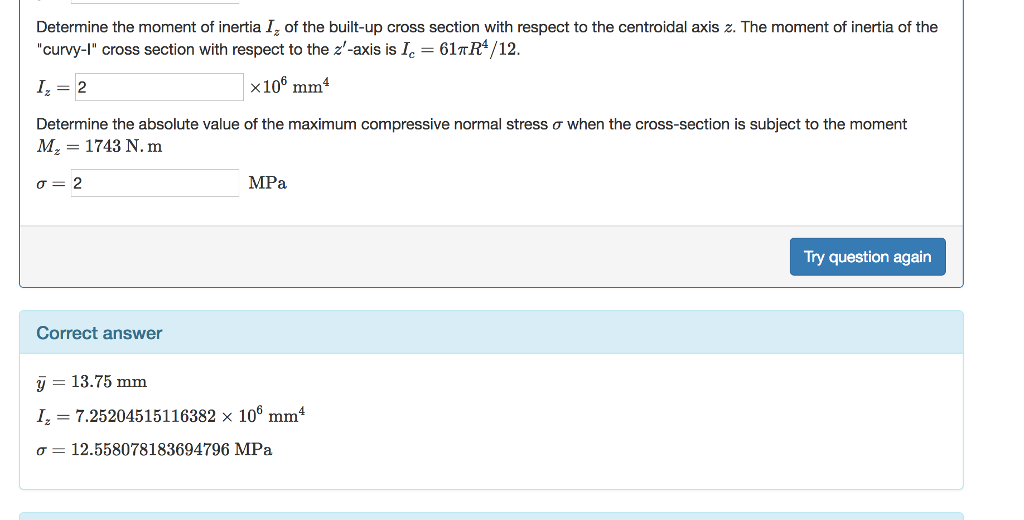Viewport: 1024px width, 520px height.
Task: Click the Iz answer input field
Action: point(158,87)
